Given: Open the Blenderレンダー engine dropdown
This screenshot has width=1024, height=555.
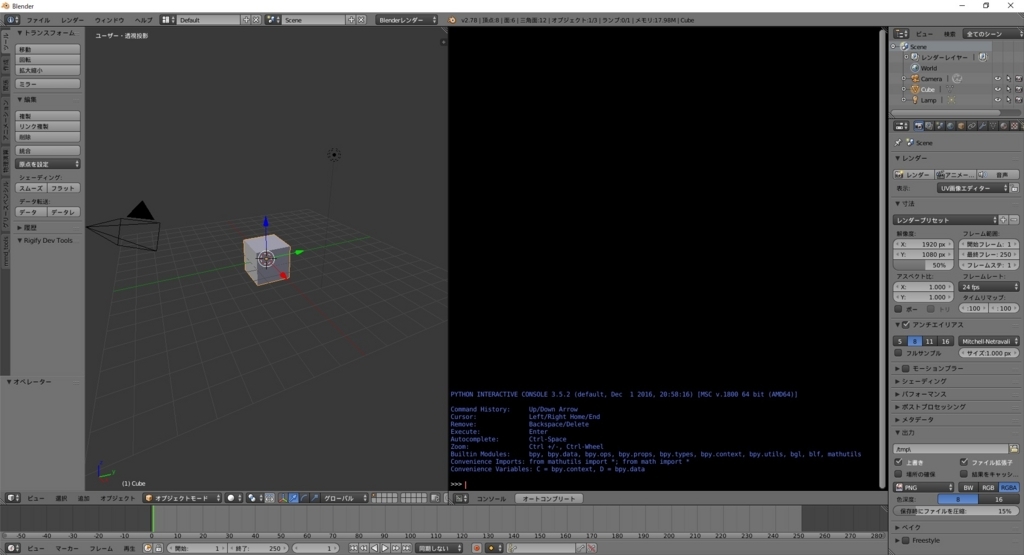Looking at the screenshot, I should click(406, 20).
